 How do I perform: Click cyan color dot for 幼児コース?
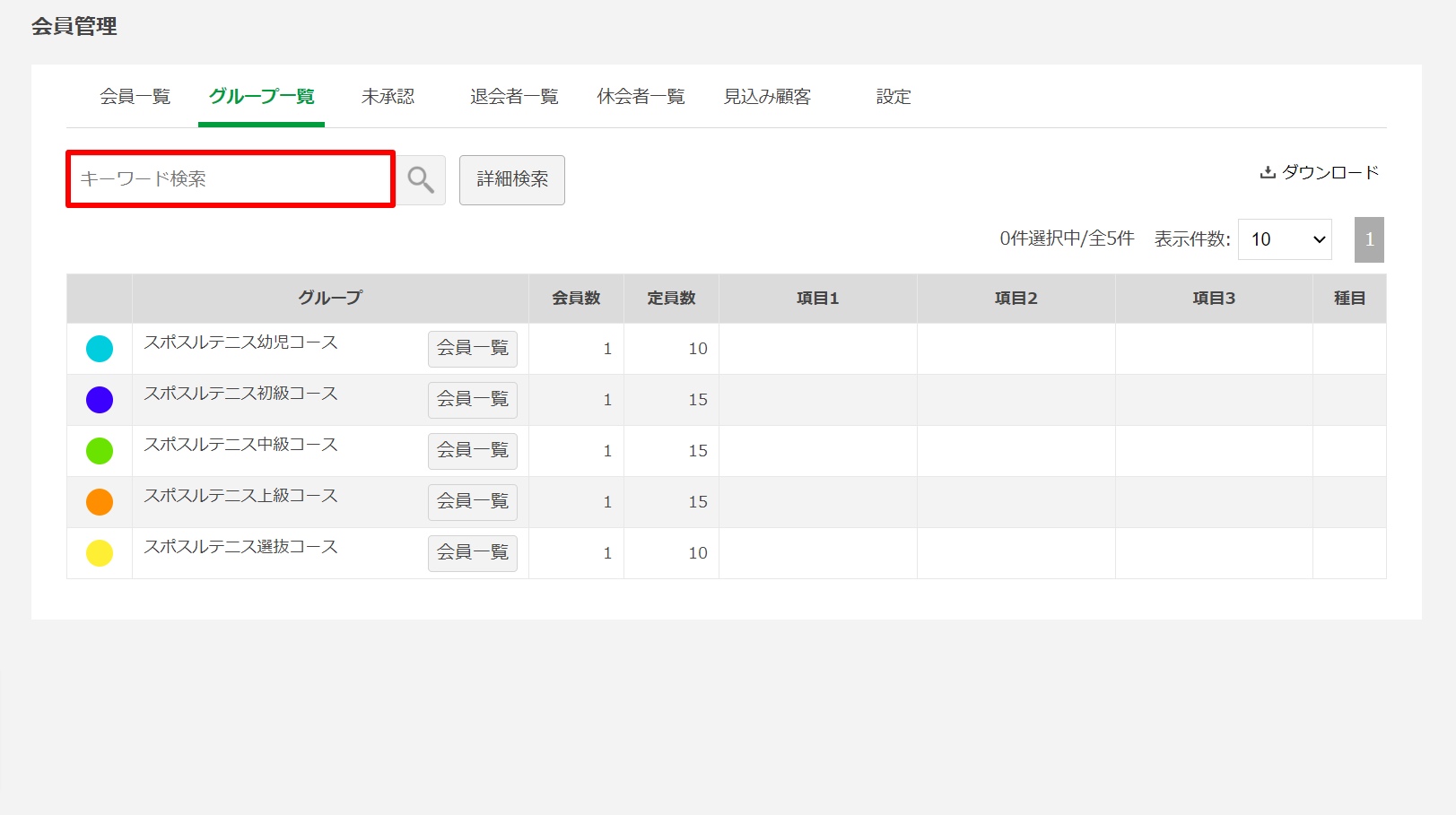[100, 349]
